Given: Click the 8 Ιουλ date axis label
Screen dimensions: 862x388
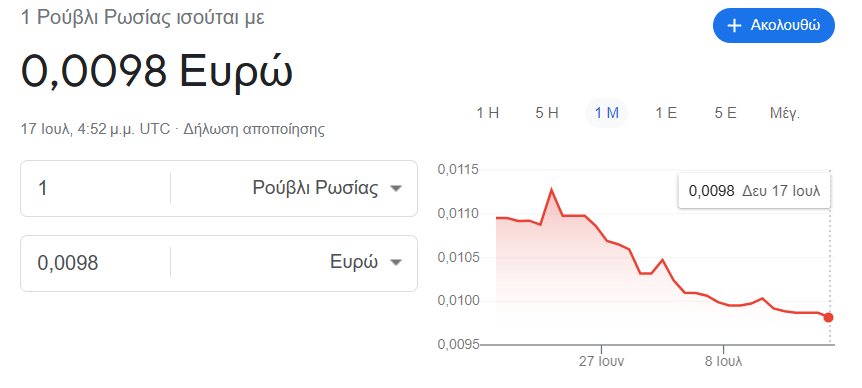Looking at the screenshot, I should 723,362.
